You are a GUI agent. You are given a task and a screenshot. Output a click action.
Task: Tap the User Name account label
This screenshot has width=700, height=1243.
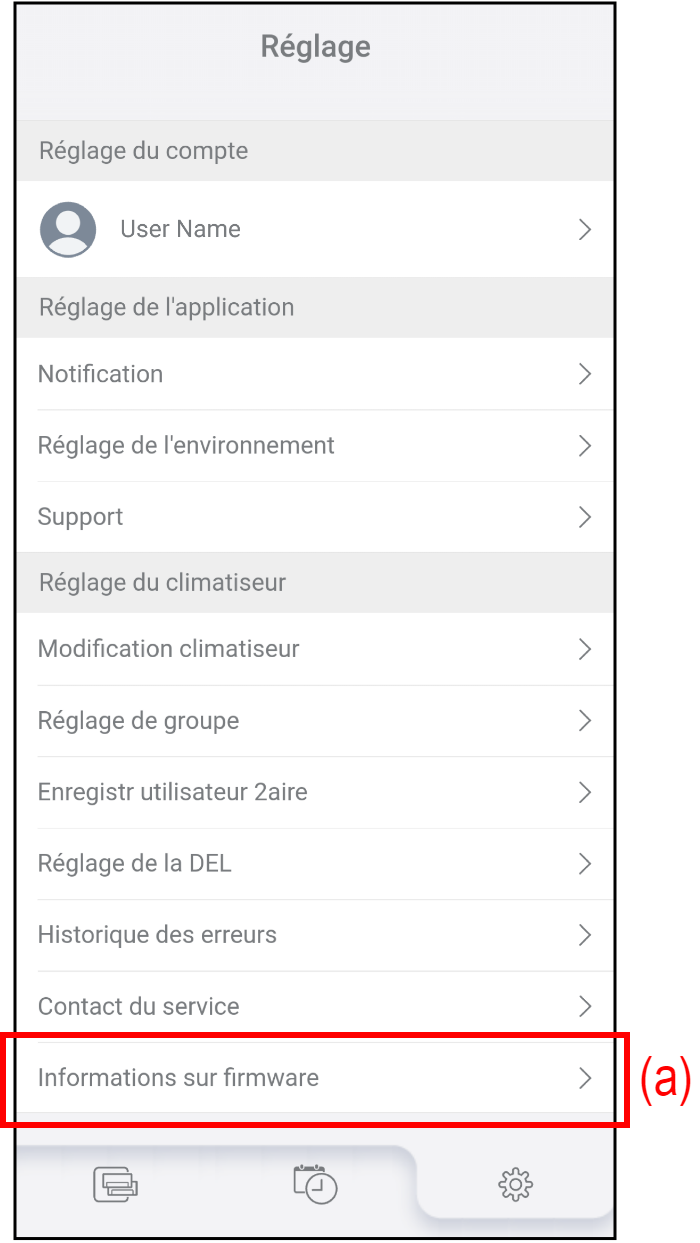(180, 230)
